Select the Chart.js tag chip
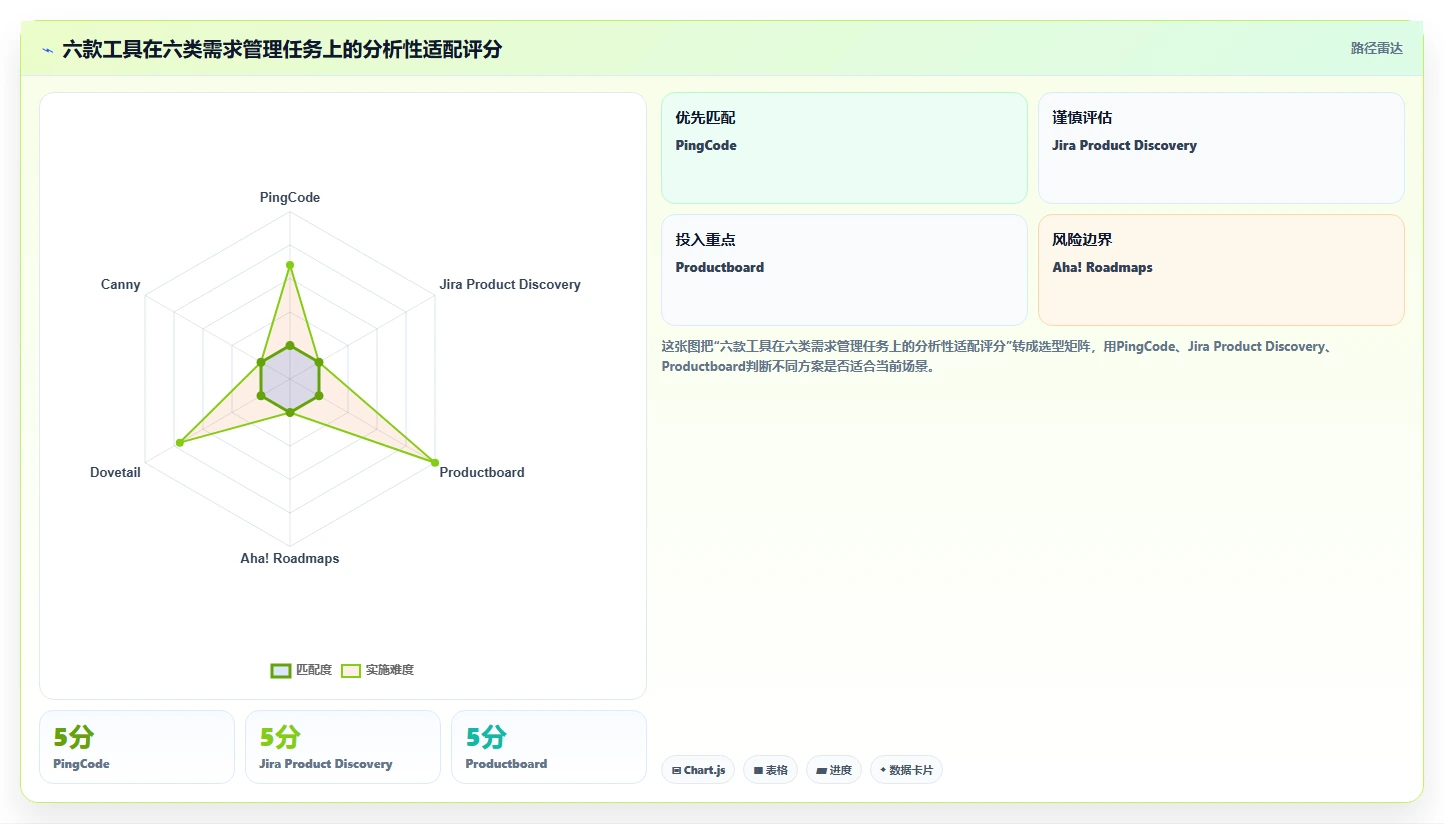1444x824 pixels. [x=698, y=770]
